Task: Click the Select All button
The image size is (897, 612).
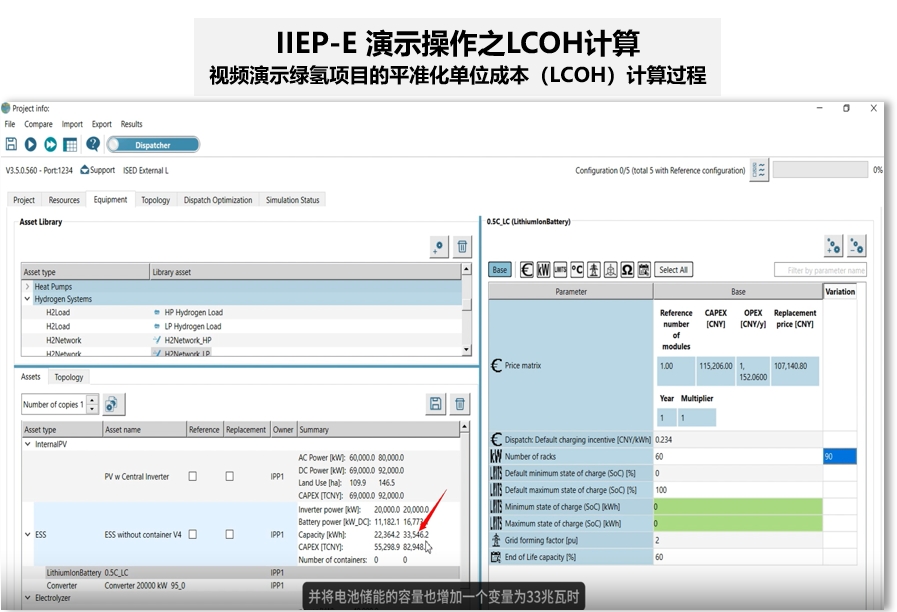Action: 673,270
